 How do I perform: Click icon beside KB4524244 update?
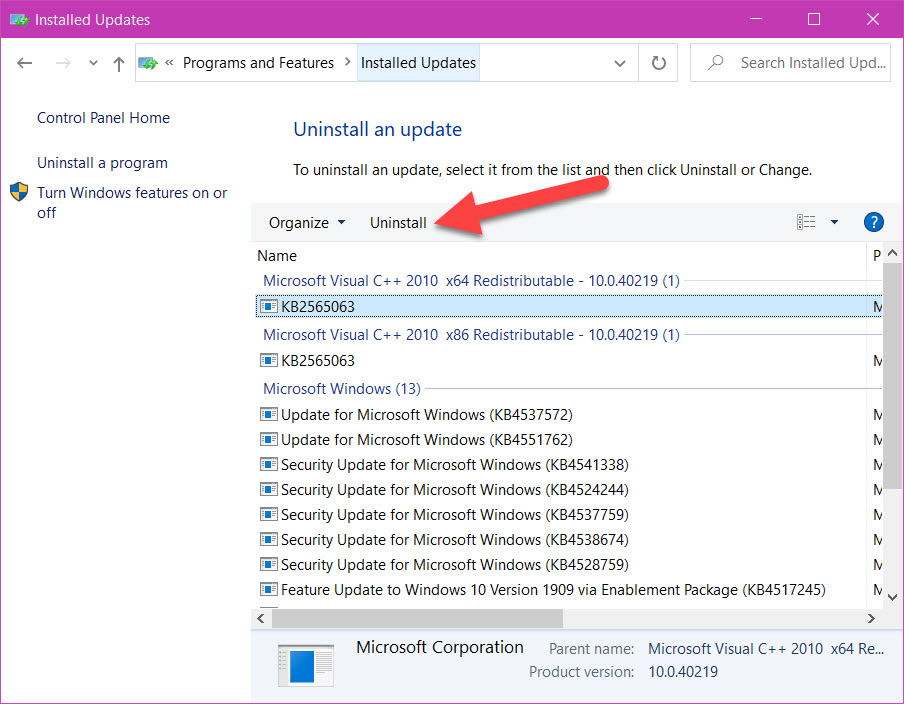point(269,490)
